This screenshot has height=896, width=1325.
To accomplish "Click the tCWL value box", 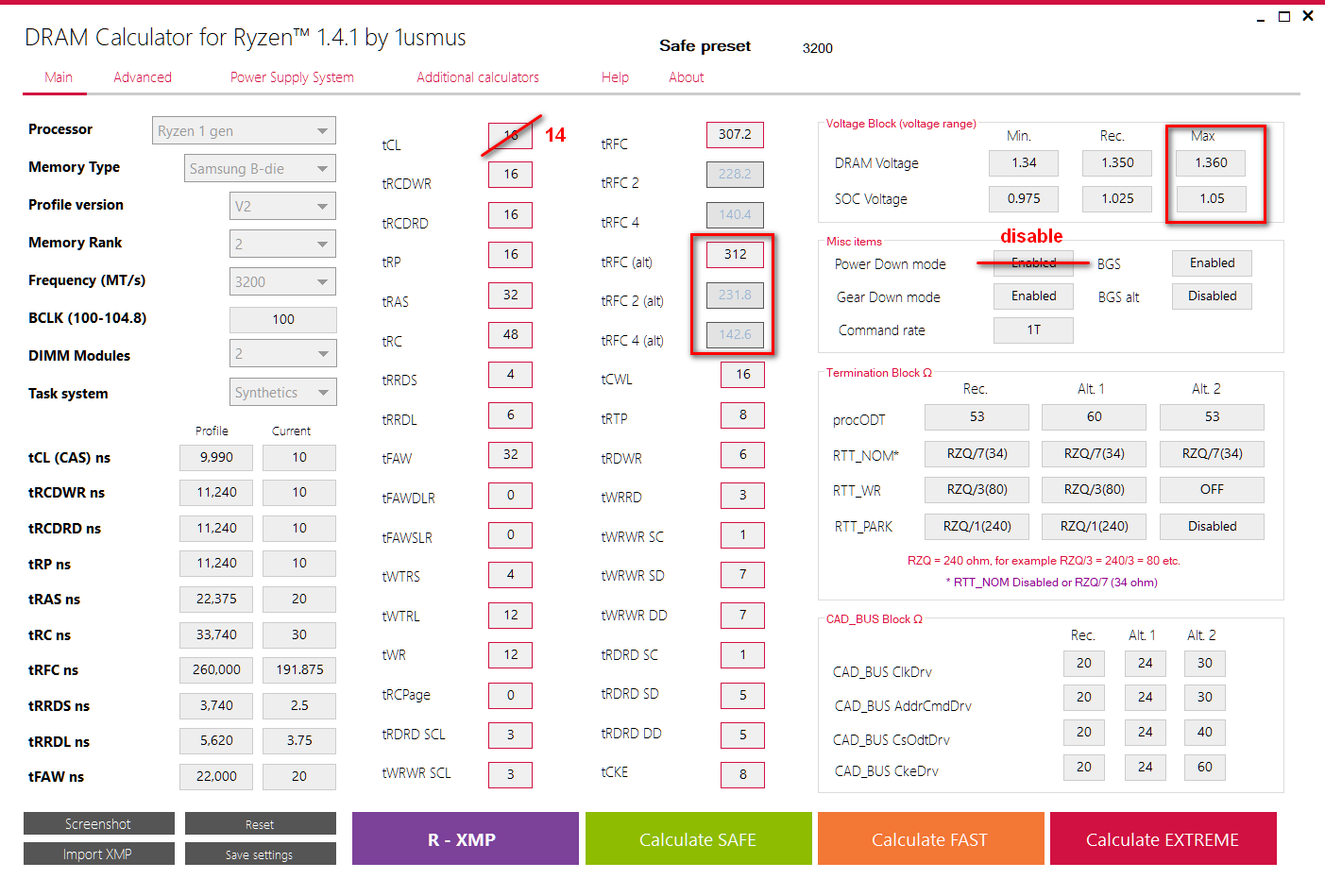I will [742, 375].
